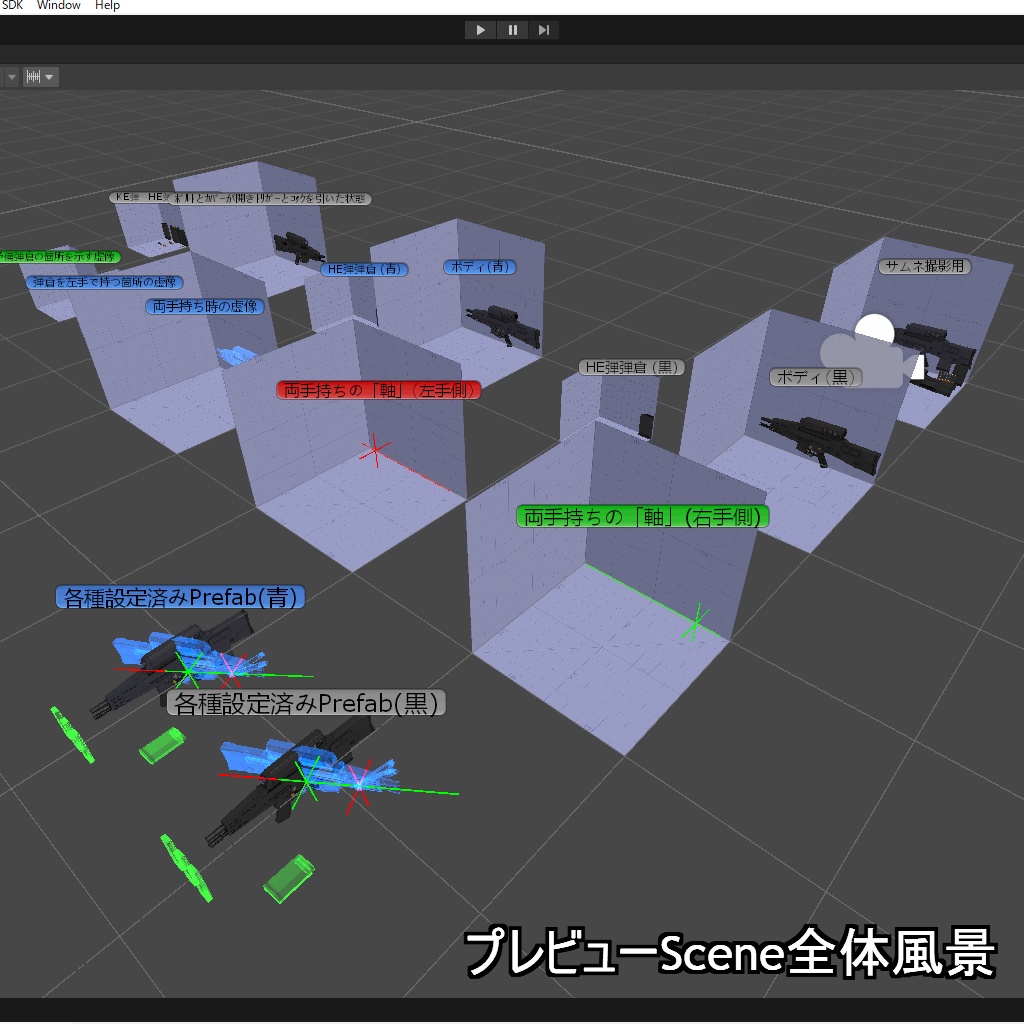Viewport: 1024px width, 1024px height.
Task: Select the ボディ(青) label
Action: (x=478, y=267)
